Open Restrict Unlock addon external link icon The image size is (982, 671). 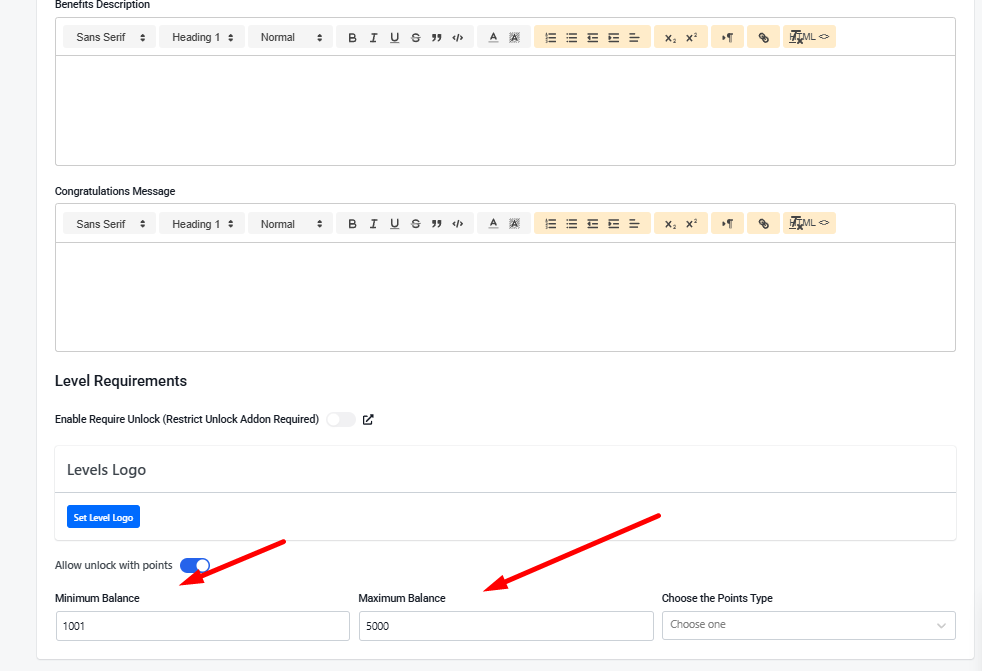(x=368, y=419)
